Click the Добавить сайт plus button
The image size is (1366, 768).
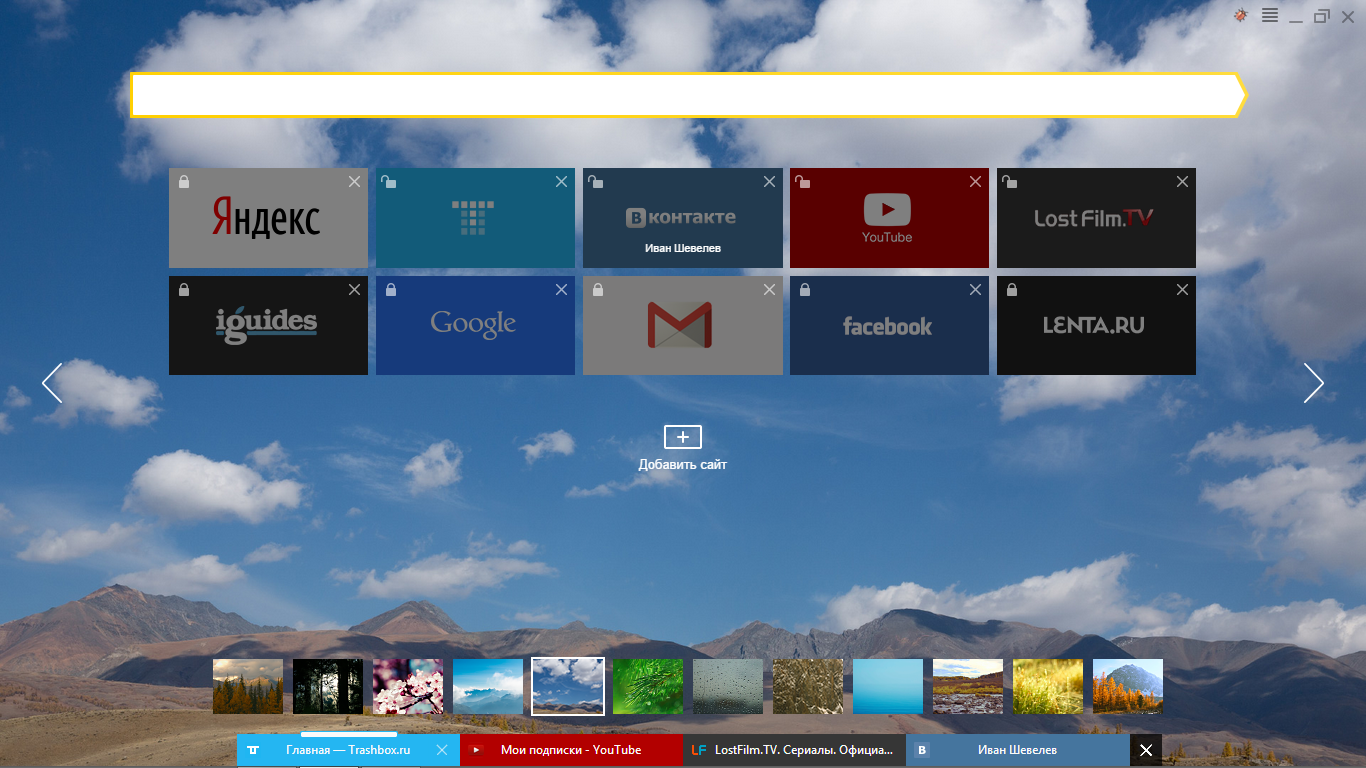point(683,437)
